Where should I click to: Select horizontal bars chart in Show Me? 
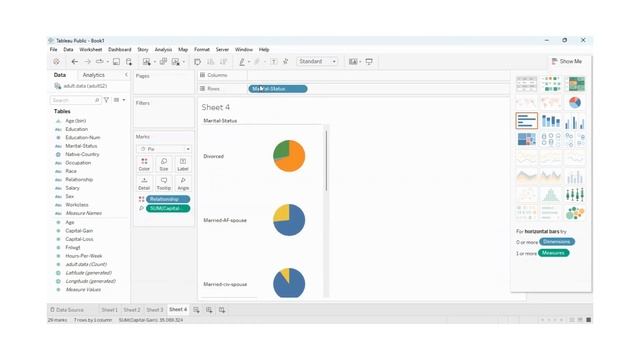(527, 121)
